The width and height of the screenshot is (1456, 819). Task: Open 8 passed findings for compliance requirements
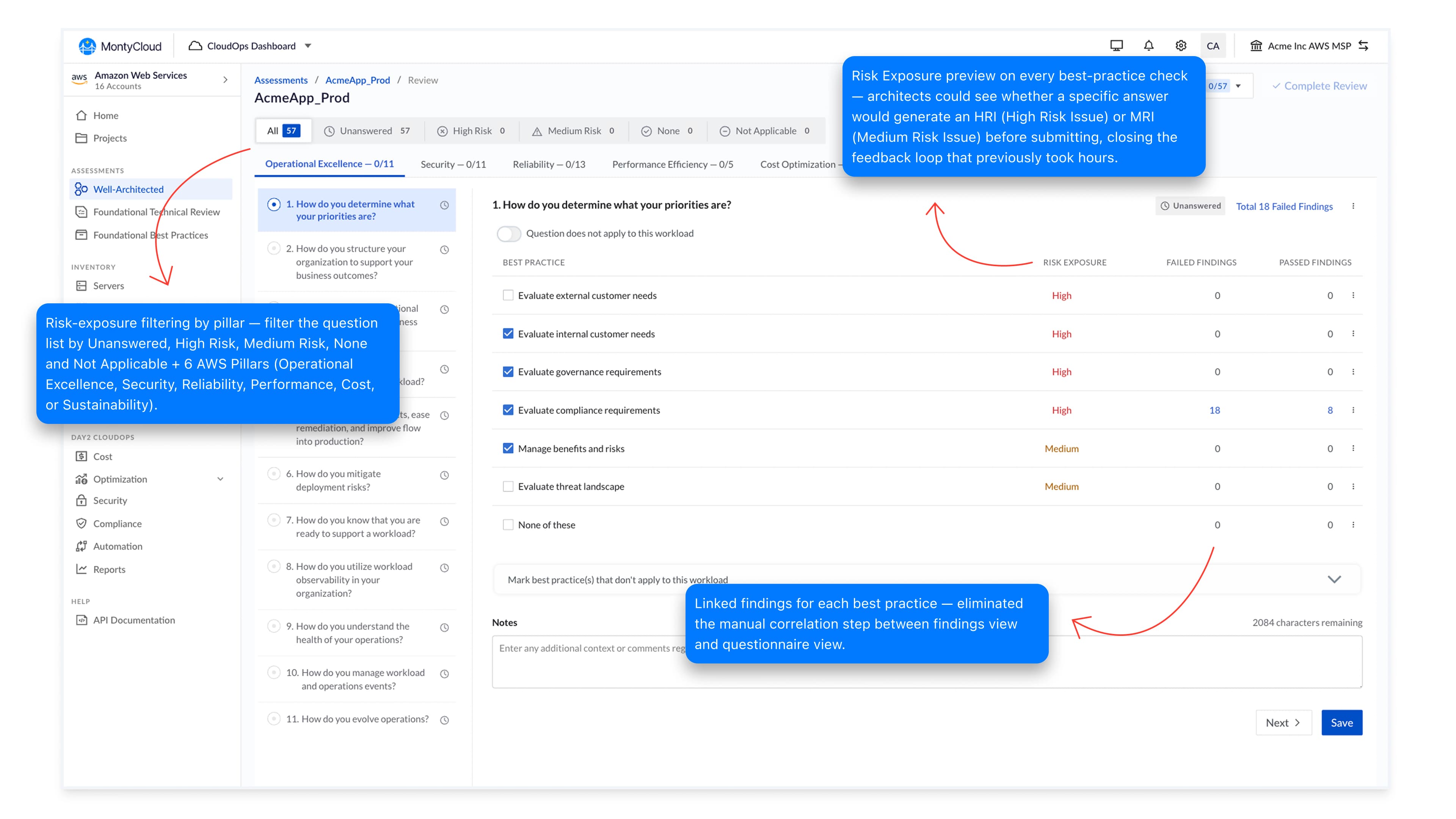(x=1330, y=410)
